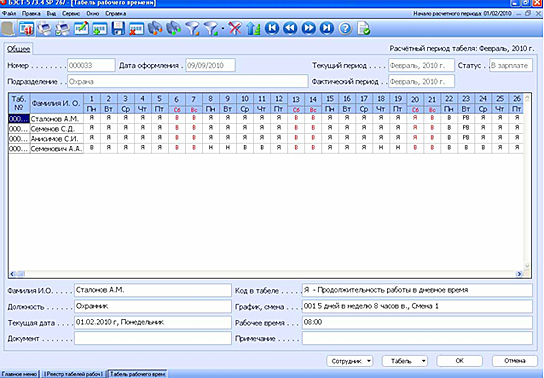
Task: Click the plain printer icon
Action: coord(44,28)
